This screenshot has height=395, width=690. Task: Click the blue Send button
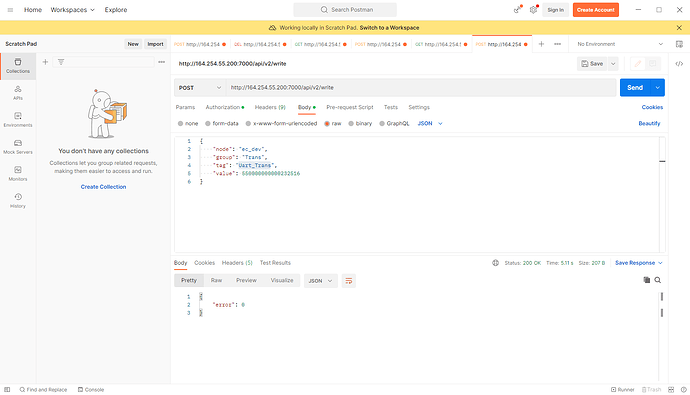[x=635, y=88]
